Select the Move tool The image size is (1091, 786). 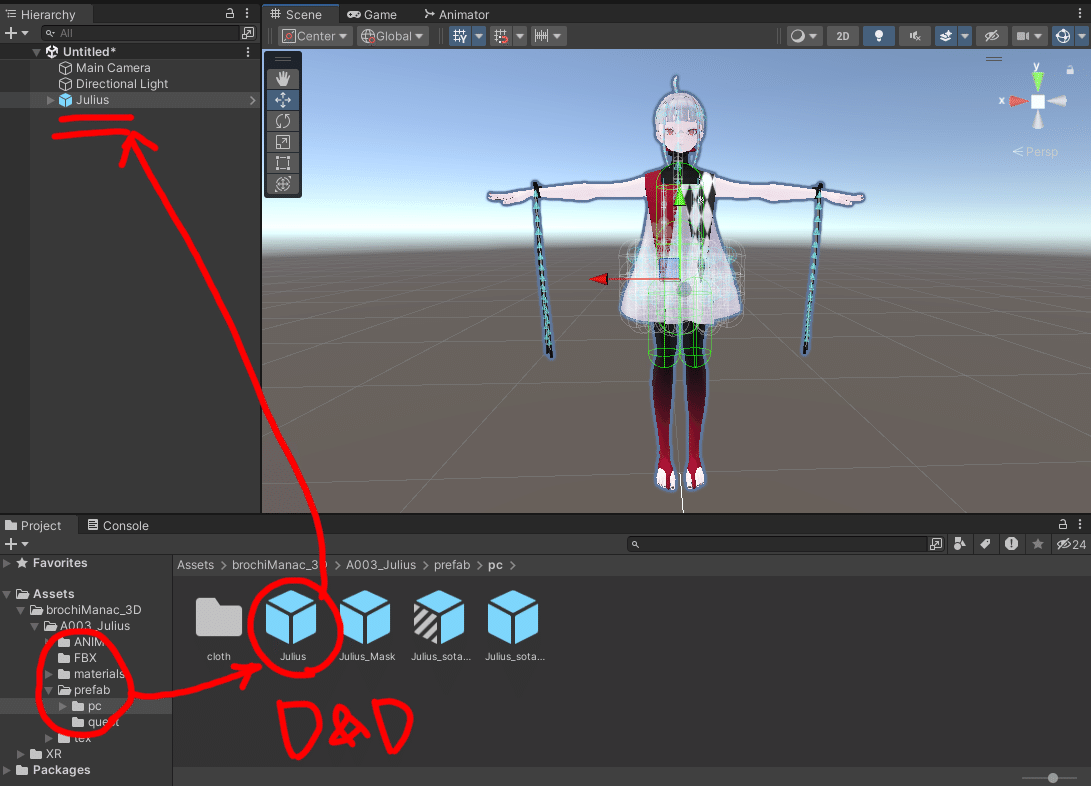coord(282,100)
